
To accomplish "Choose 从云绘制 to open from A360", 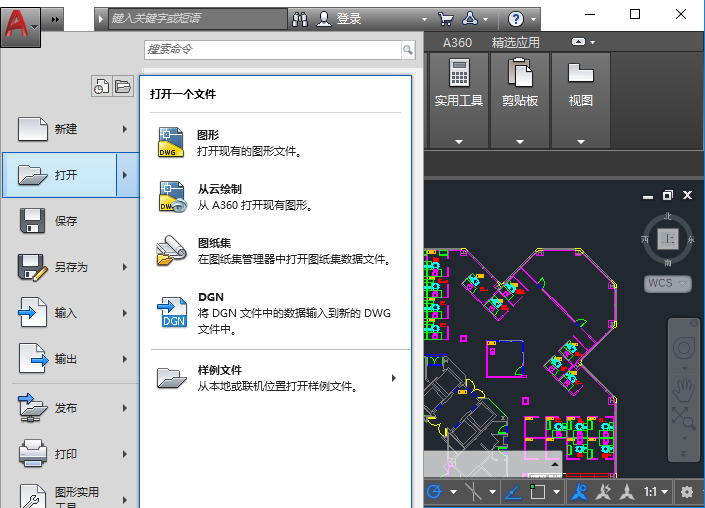I will (275, 196).
